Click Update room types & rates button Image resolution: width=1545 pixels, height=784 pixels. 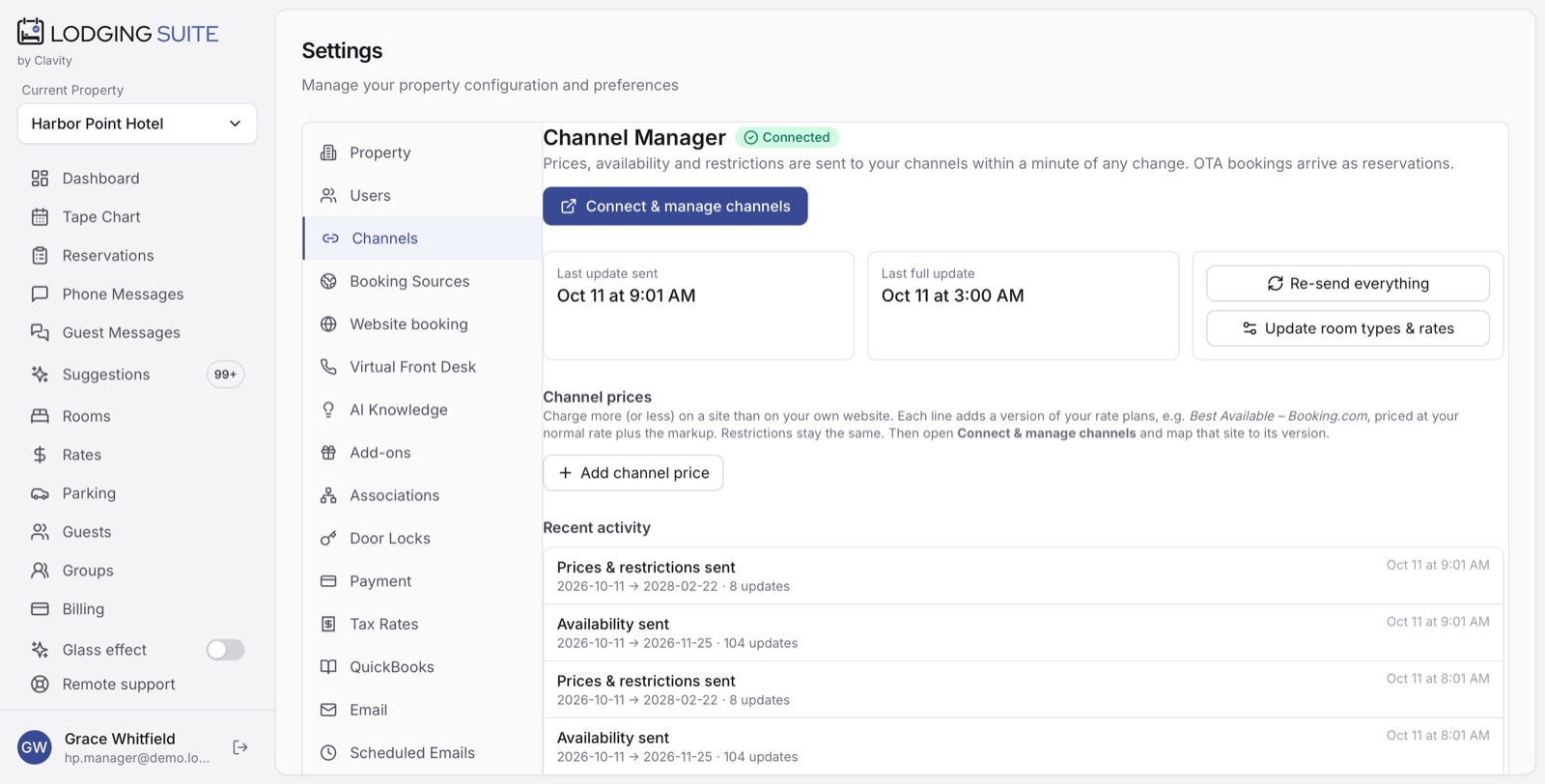click(x=1348, y=328)
